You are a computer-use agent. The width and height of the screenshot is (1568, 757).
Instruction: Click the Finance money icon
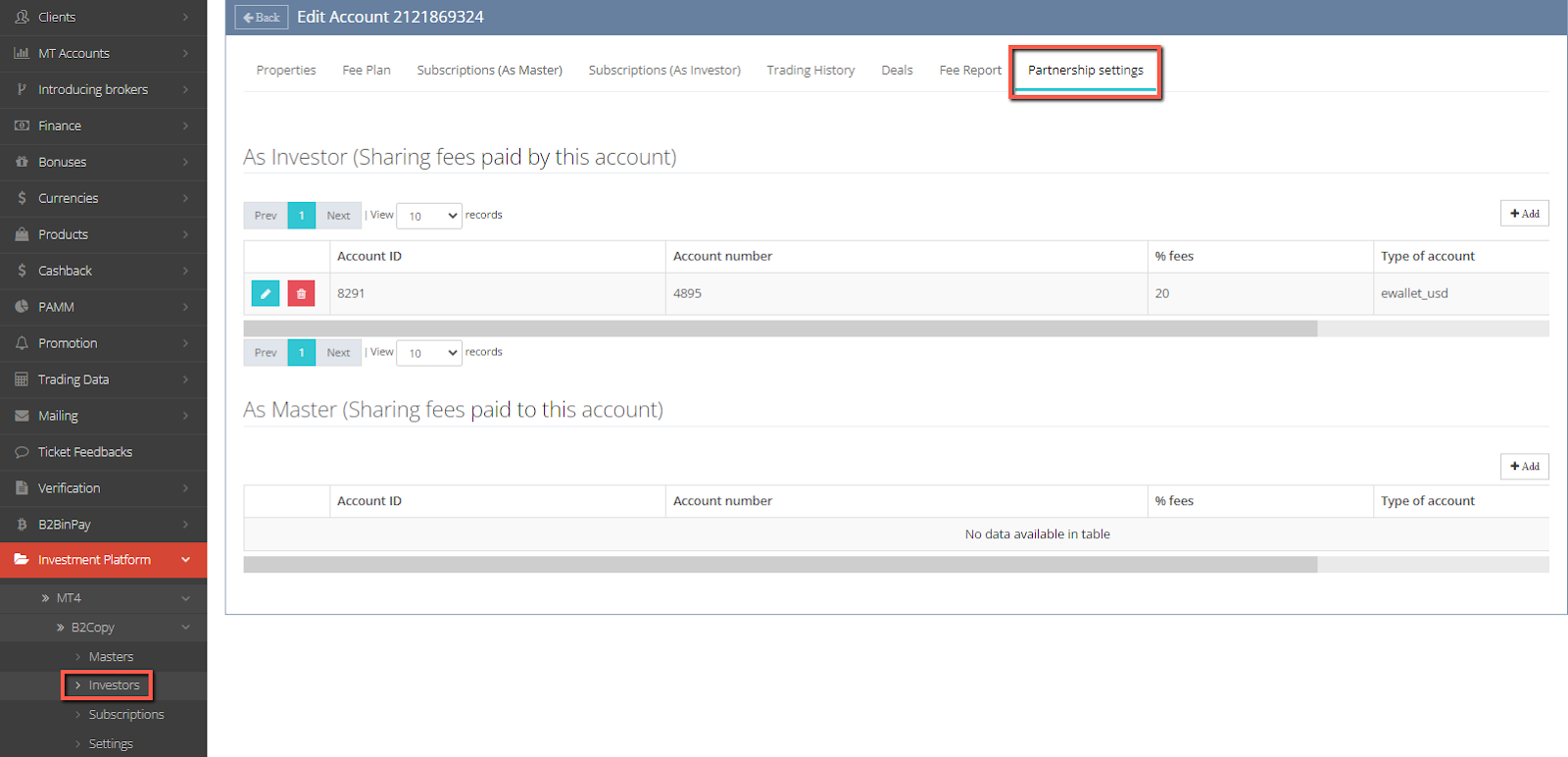pyautogui.click(x=22, y=126)
